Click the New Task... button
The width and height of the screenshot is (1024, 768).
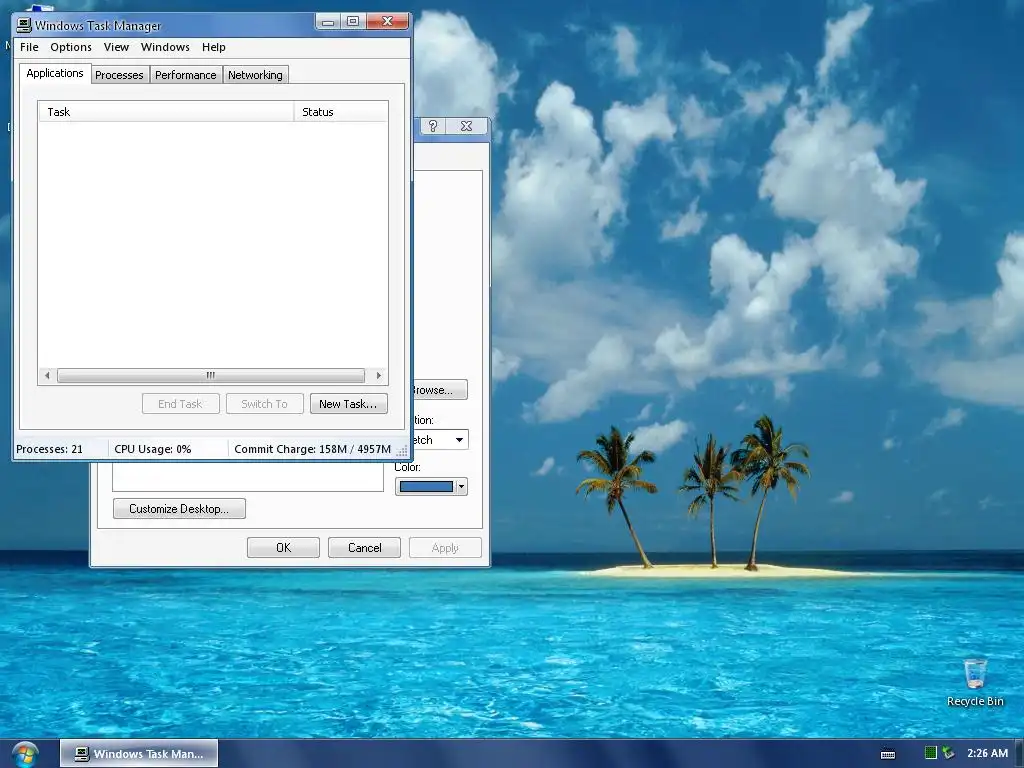coord(349,404)
